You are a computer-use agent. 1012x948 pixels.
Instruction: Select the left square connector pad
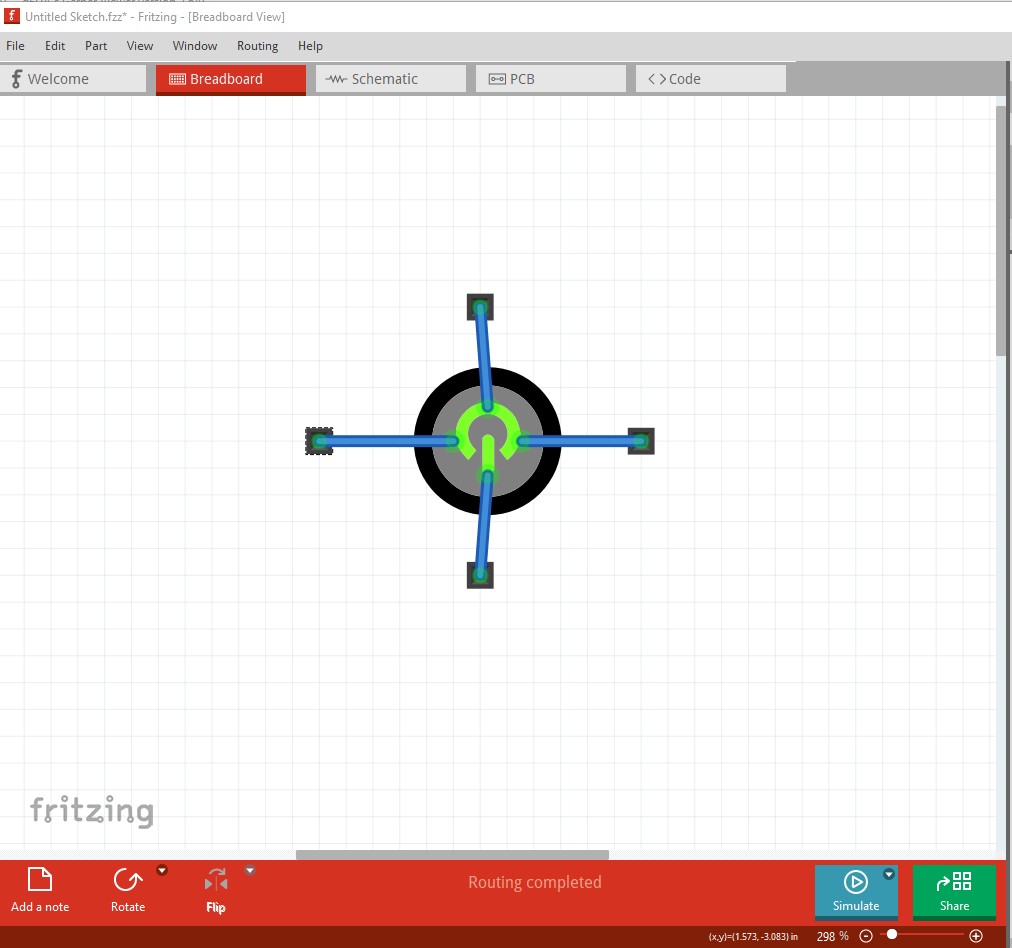pyautogui.click(x=319, y=441)
